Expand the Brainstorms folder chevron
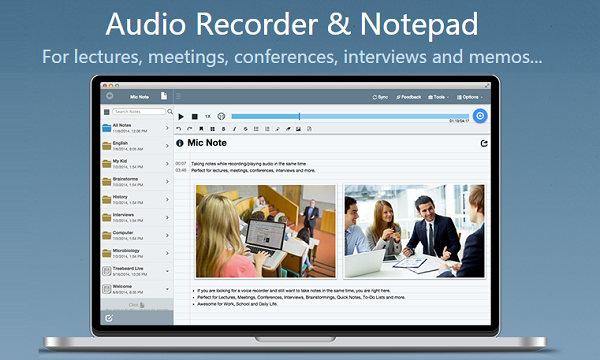Viewport: 600px width, 360px height. 167,182
